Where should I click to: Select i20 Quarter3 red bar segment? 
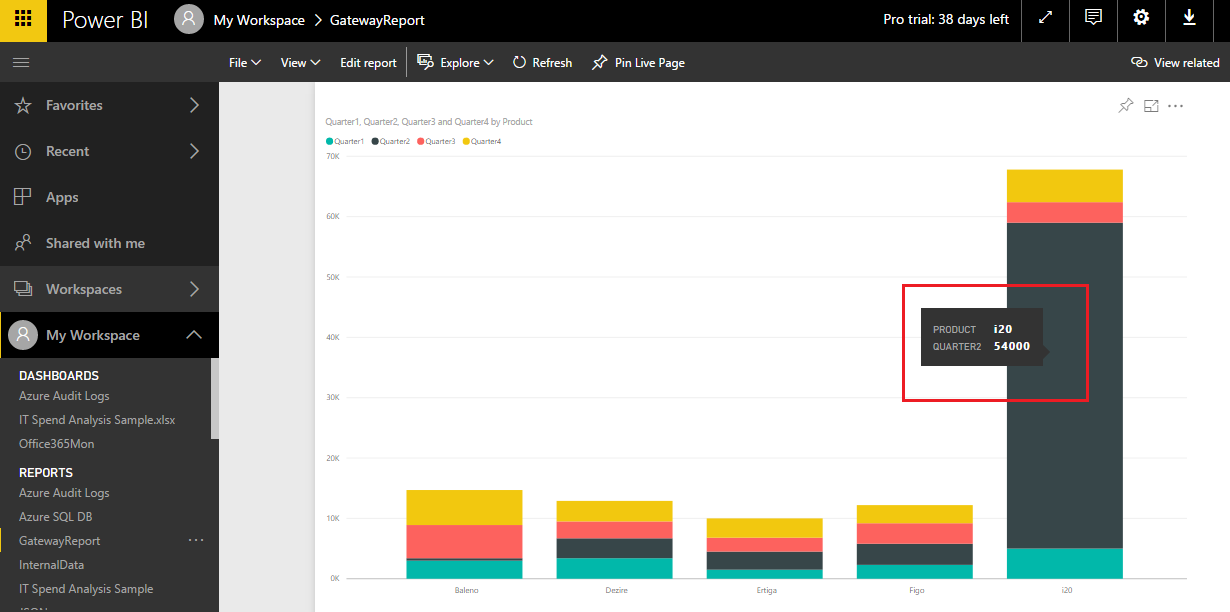point(1065,212)
